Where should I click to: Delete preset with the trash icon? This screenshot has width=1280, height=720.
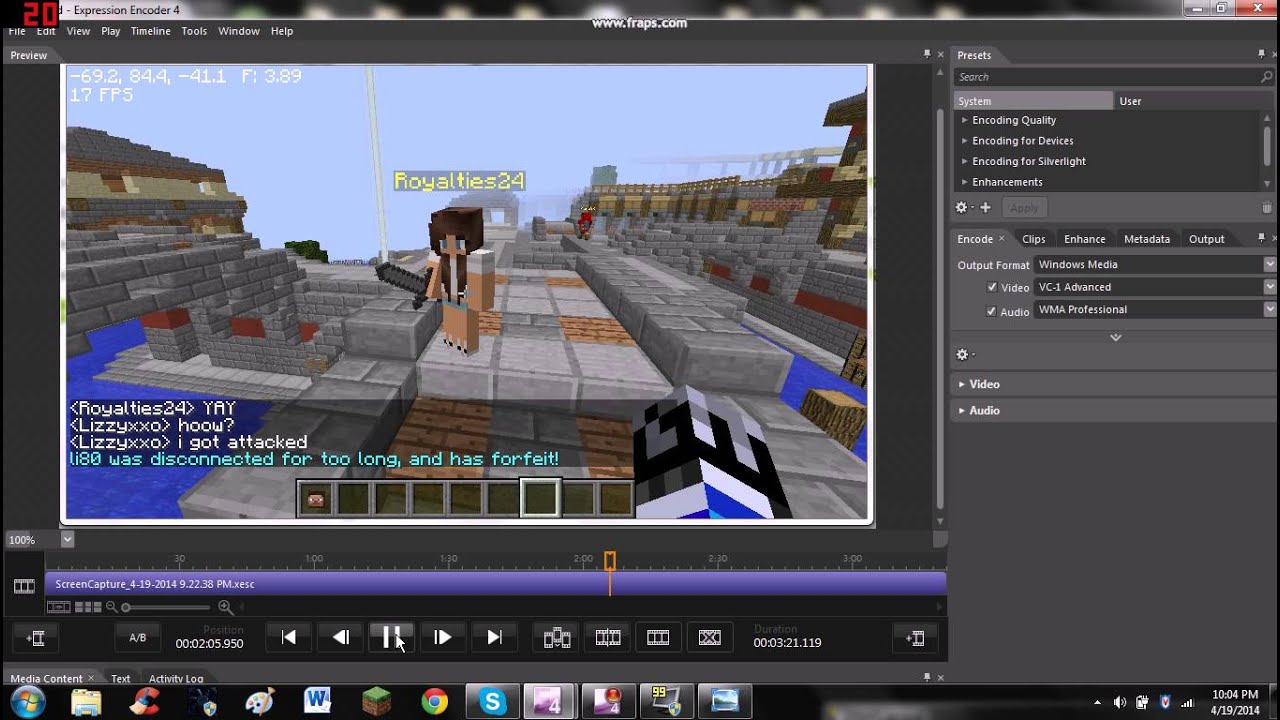tap(1267, 208)
